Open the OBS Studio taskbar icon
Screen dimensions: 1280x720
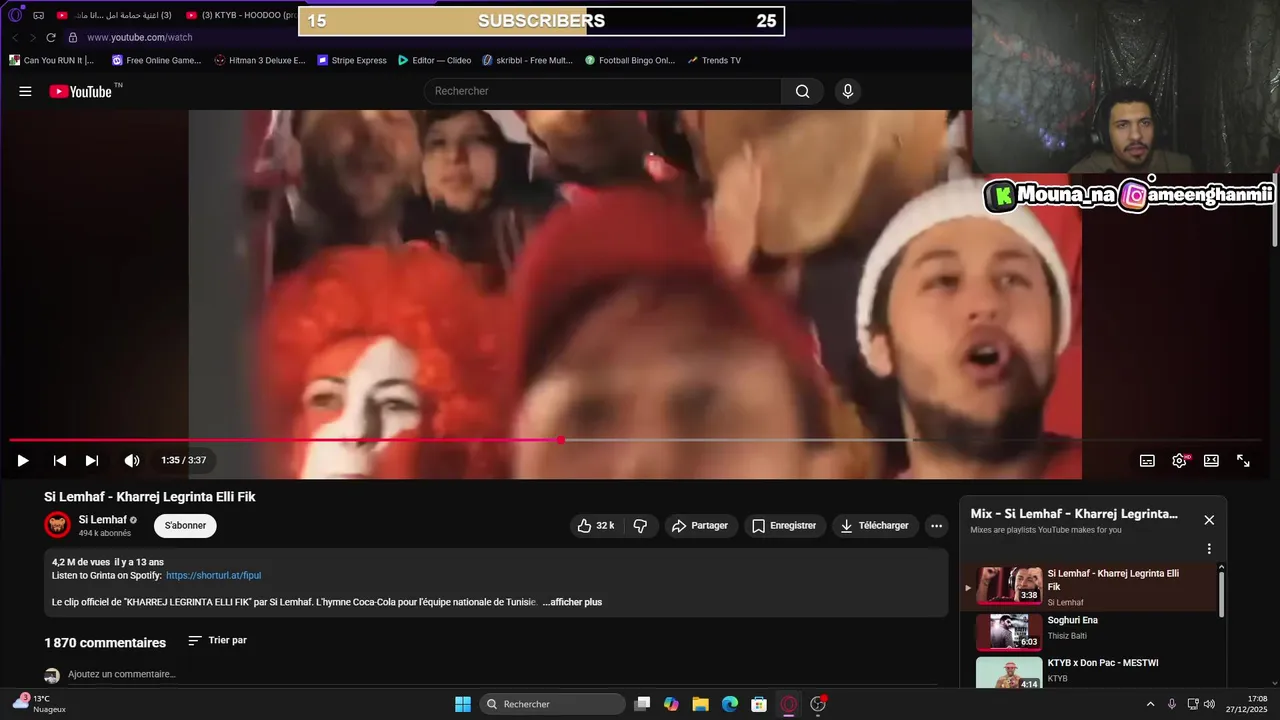818,704
